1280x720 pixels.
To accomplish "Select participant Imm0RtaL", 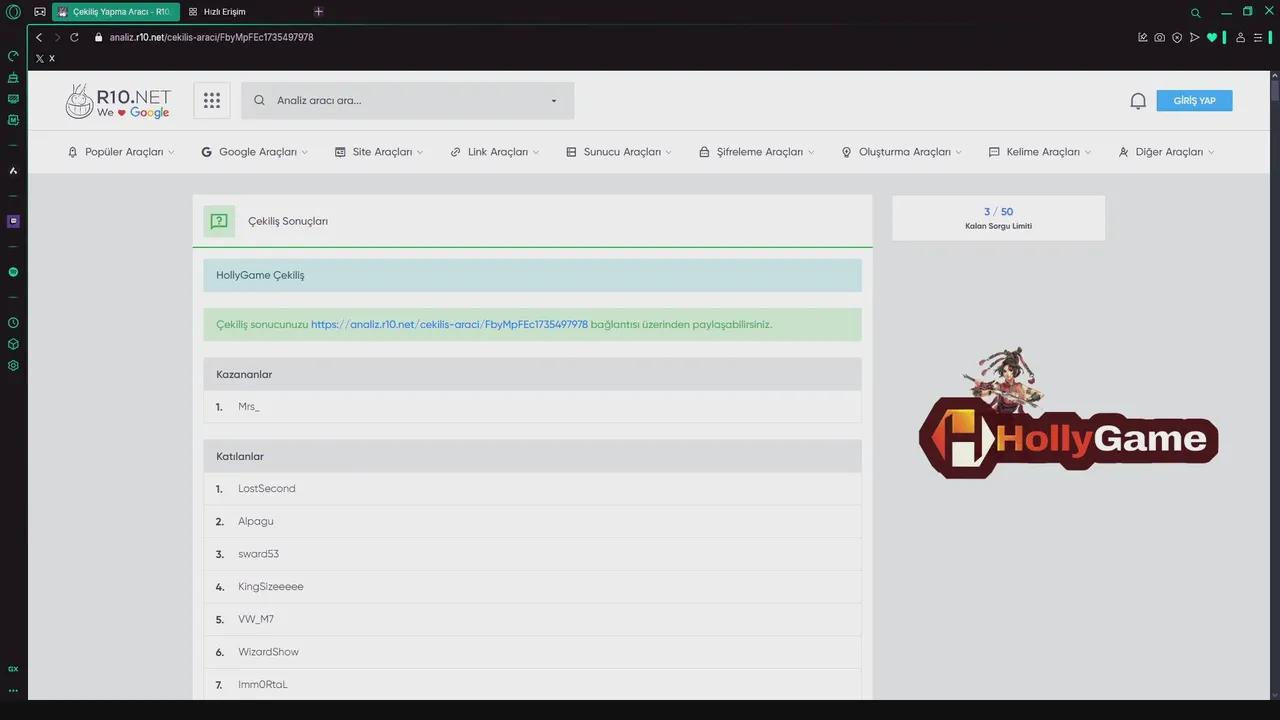I will 263,685.
